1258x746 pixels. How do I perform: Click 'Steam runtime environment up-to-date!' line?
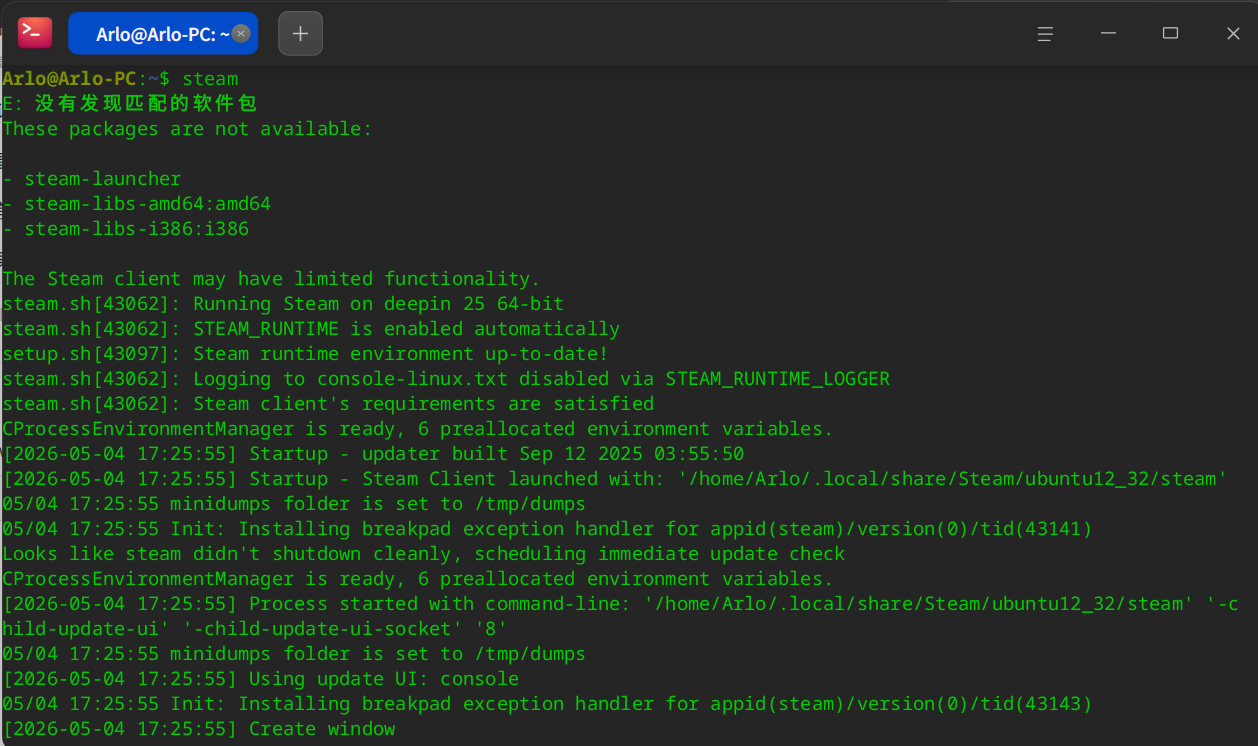point(305,354)
